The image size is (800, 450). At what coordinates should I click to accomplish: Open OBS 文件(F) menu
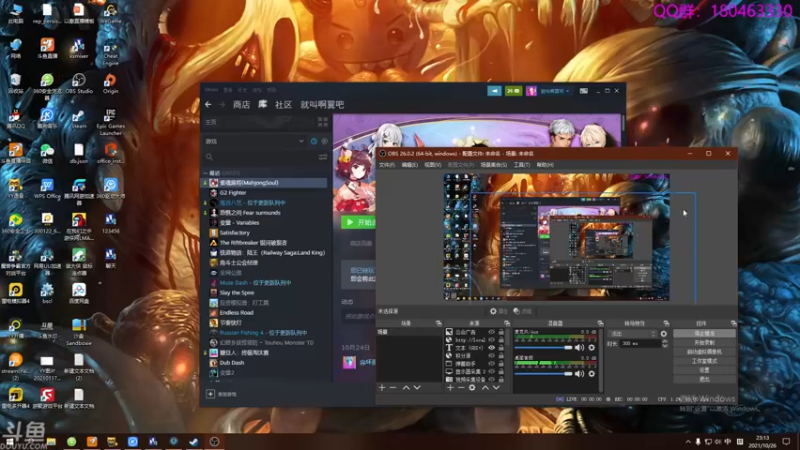(x=387, y=165)
